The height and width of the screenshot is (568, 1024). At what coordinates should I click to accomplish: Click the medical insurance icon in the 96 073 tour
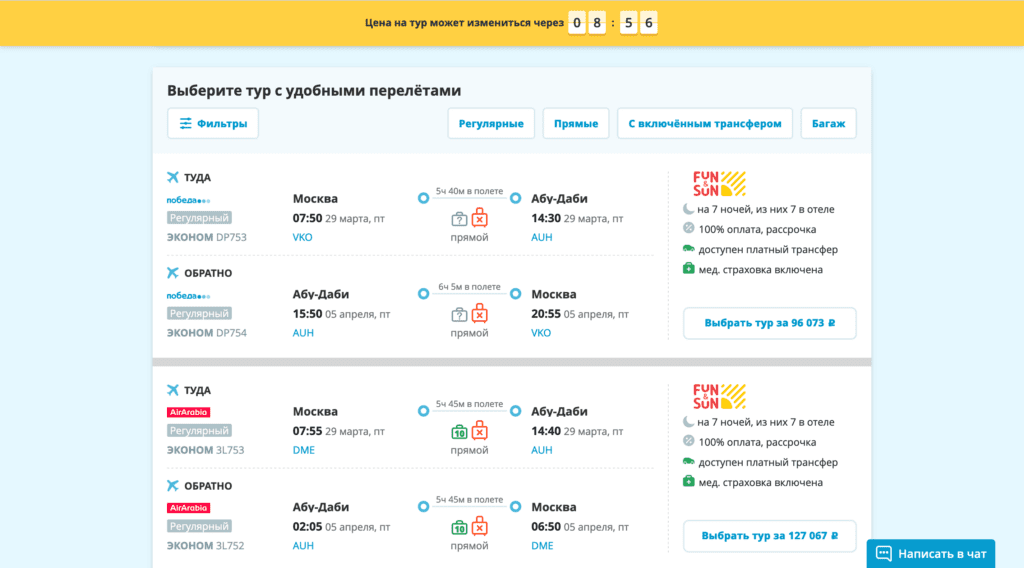688,268
